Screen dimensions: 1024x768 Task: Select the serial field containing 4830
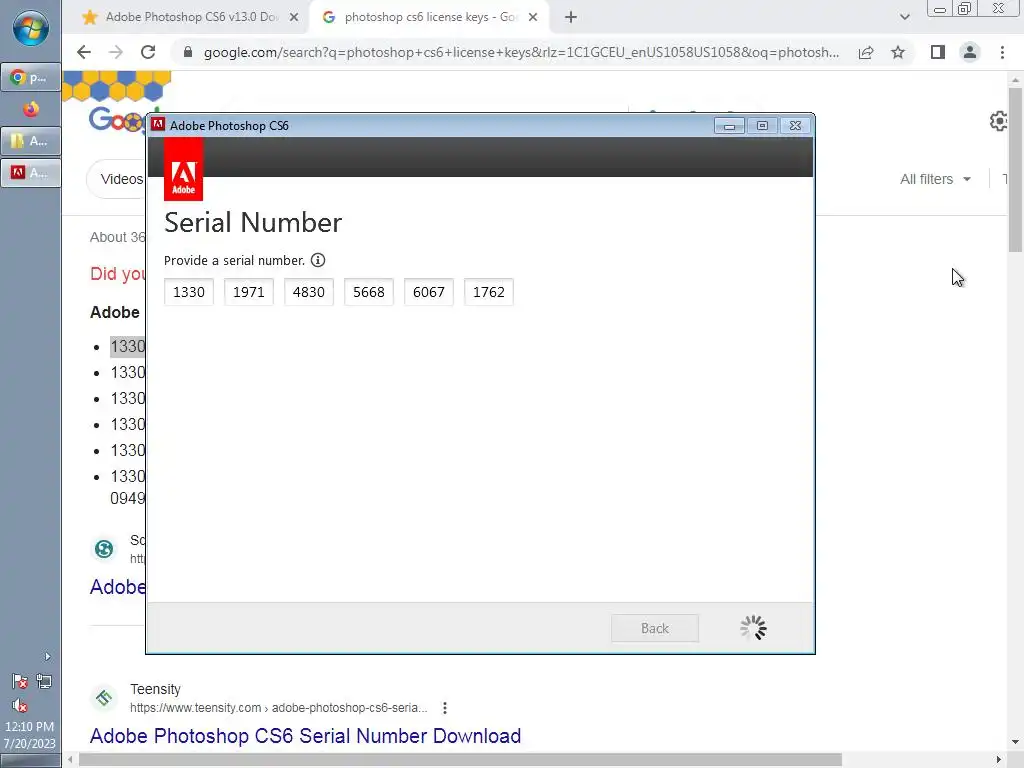(309, 292)
